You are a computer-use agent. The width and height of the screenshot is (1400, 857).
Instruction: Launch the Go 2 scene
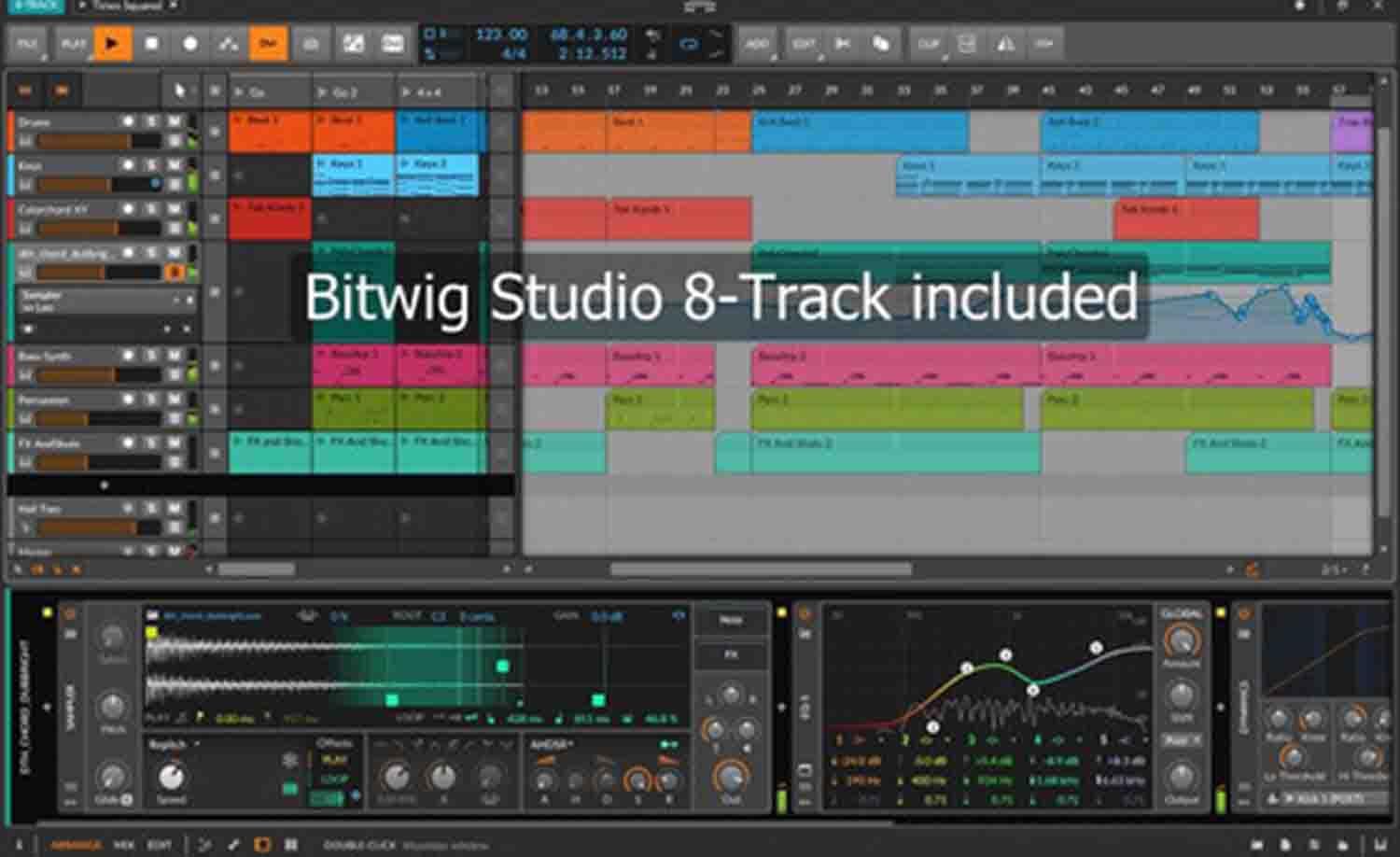coord(322,92)
